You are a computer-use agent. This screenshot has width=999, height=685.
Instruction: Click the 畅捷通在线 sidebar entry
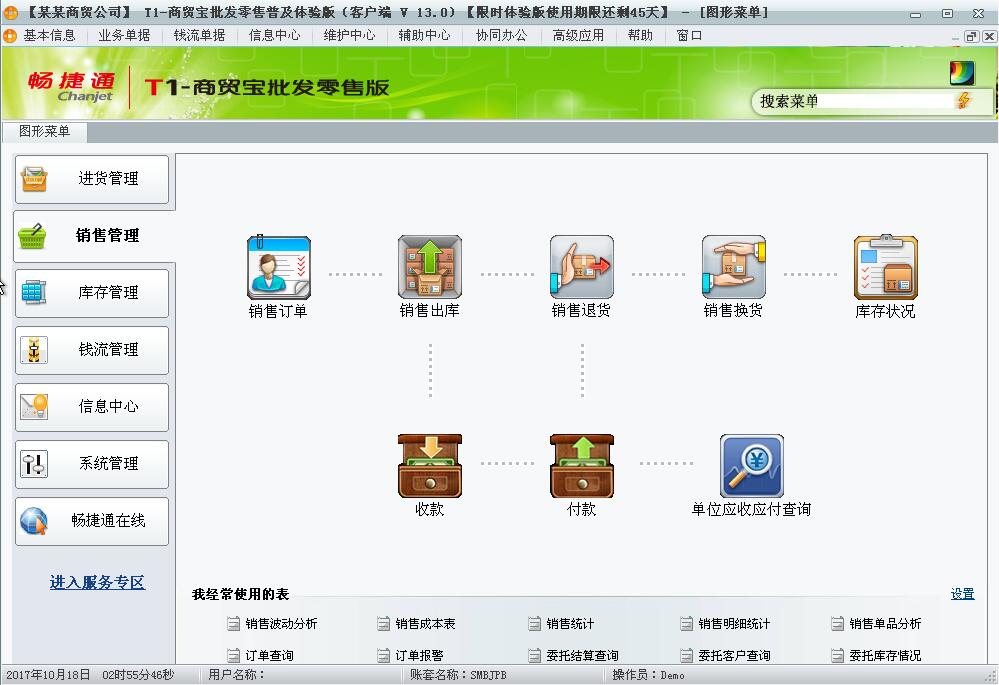[91, 521]
